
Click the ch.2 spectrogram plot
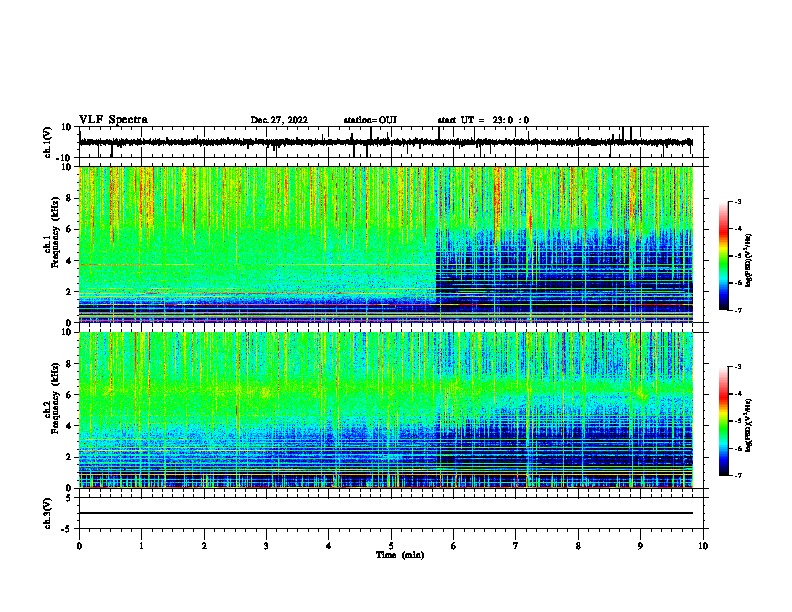pos(386,410)
